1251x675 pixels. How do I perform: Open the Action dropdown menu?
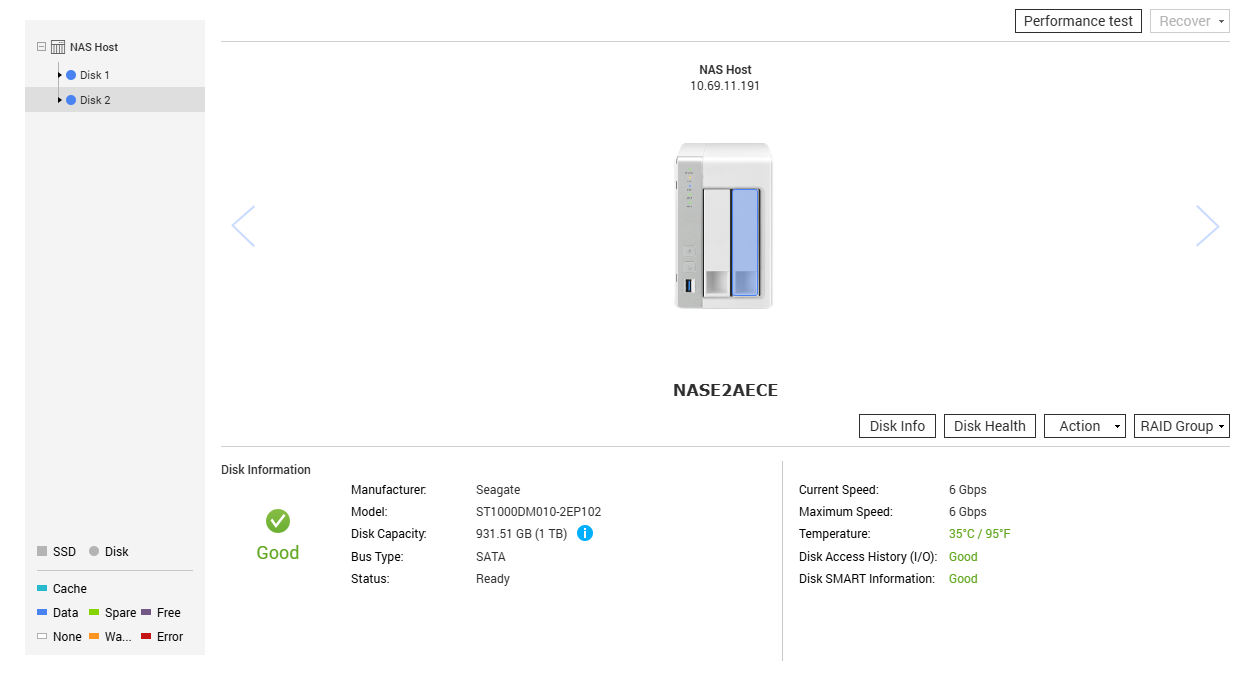pyautogui.click(x=1084, y=426)
